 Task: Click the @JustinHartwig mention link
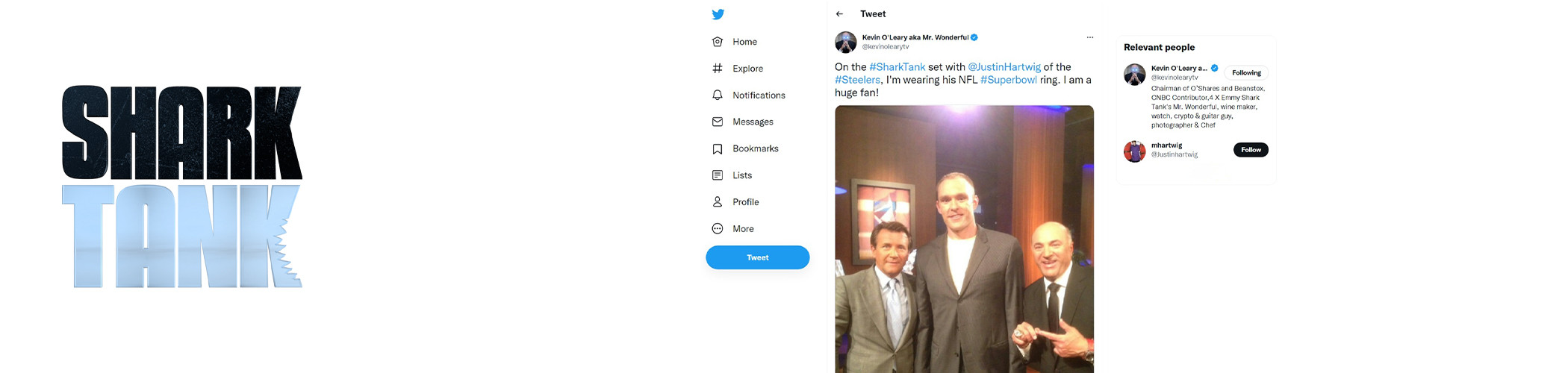1004,67
